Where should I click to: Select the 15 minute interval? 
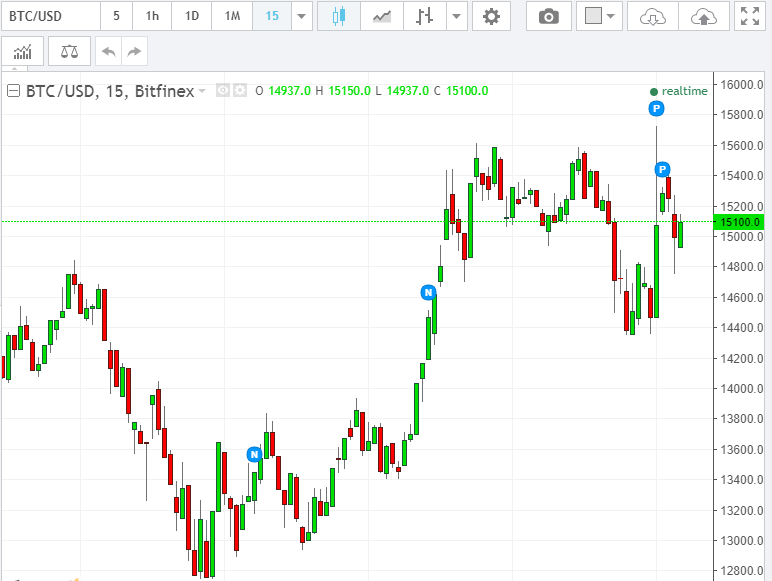(x=272, y=16)
